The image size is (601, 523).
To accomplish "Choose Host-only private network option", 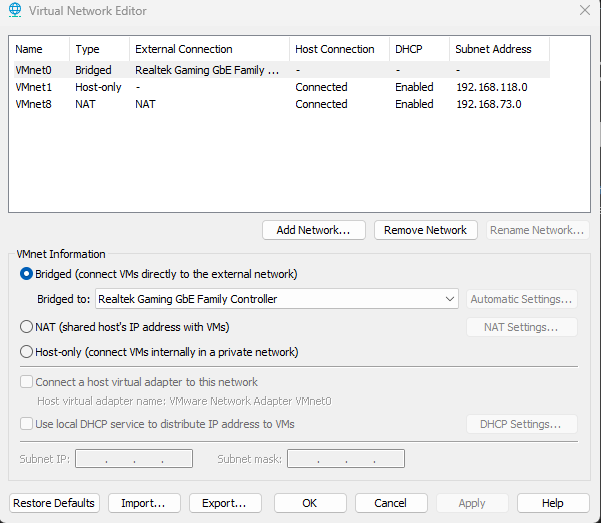I will point(26,352).
